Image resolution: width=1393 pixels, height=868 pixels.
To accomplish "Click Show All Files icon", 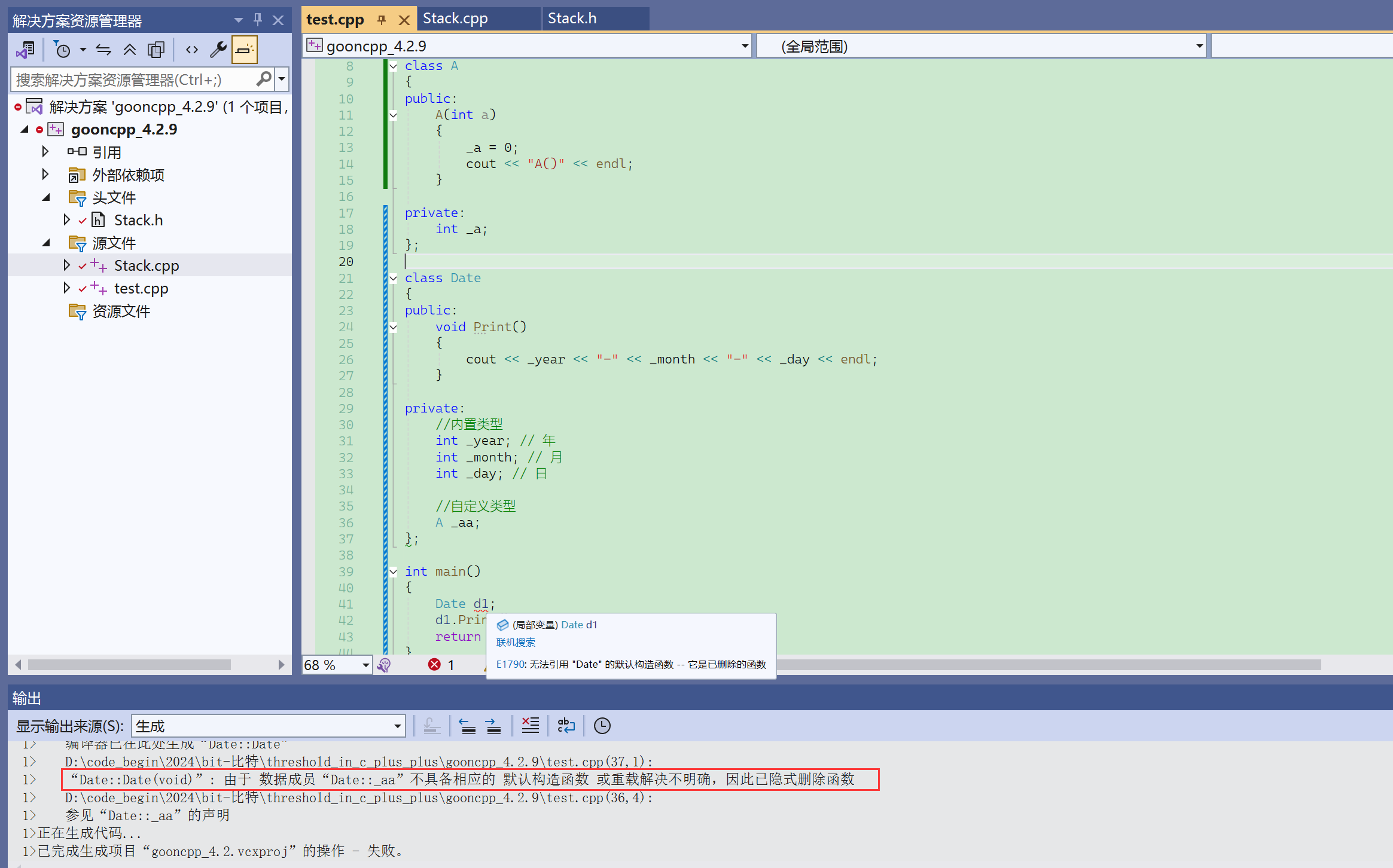I will 156,50.
